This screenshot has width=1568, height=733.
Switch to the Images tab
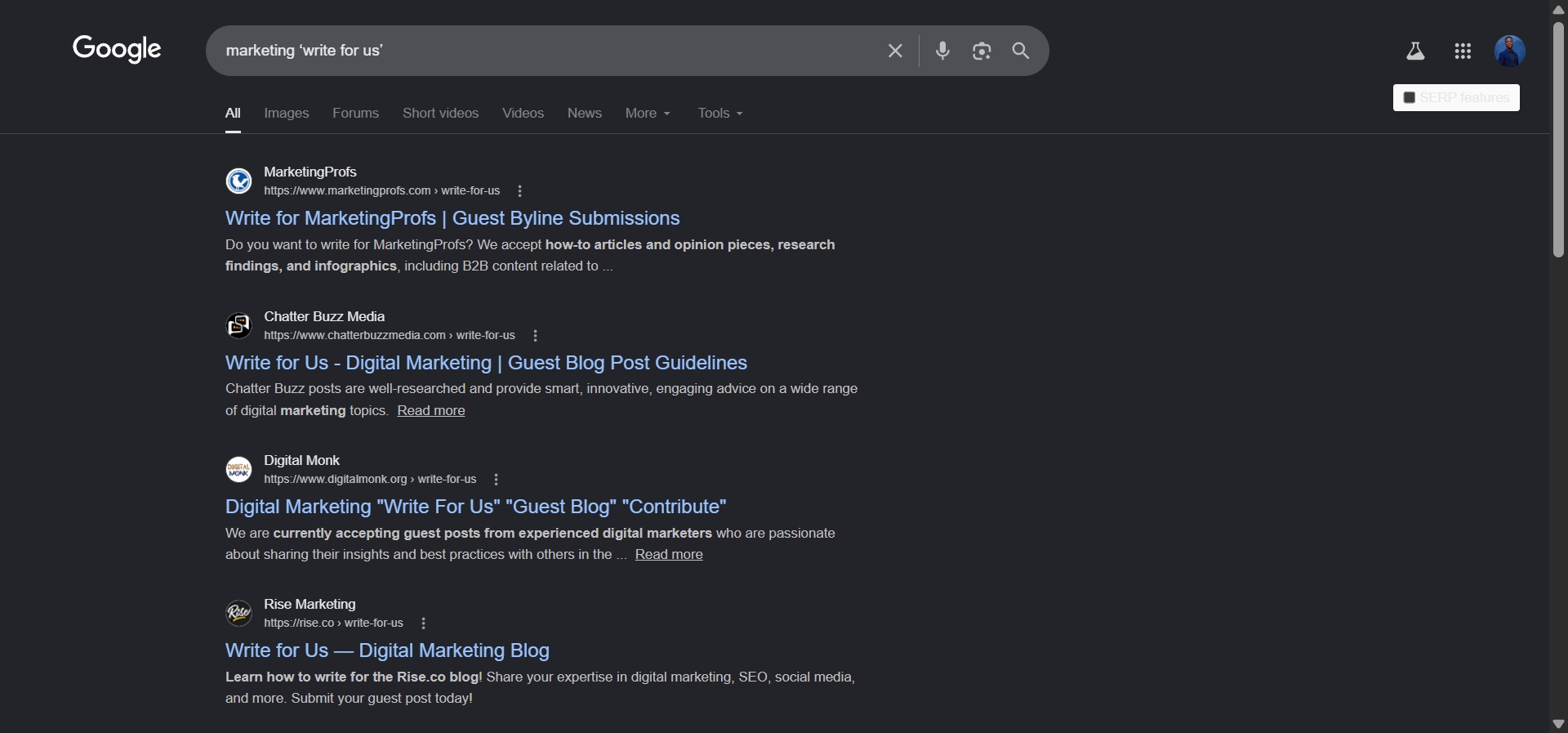tap(287, 113)
